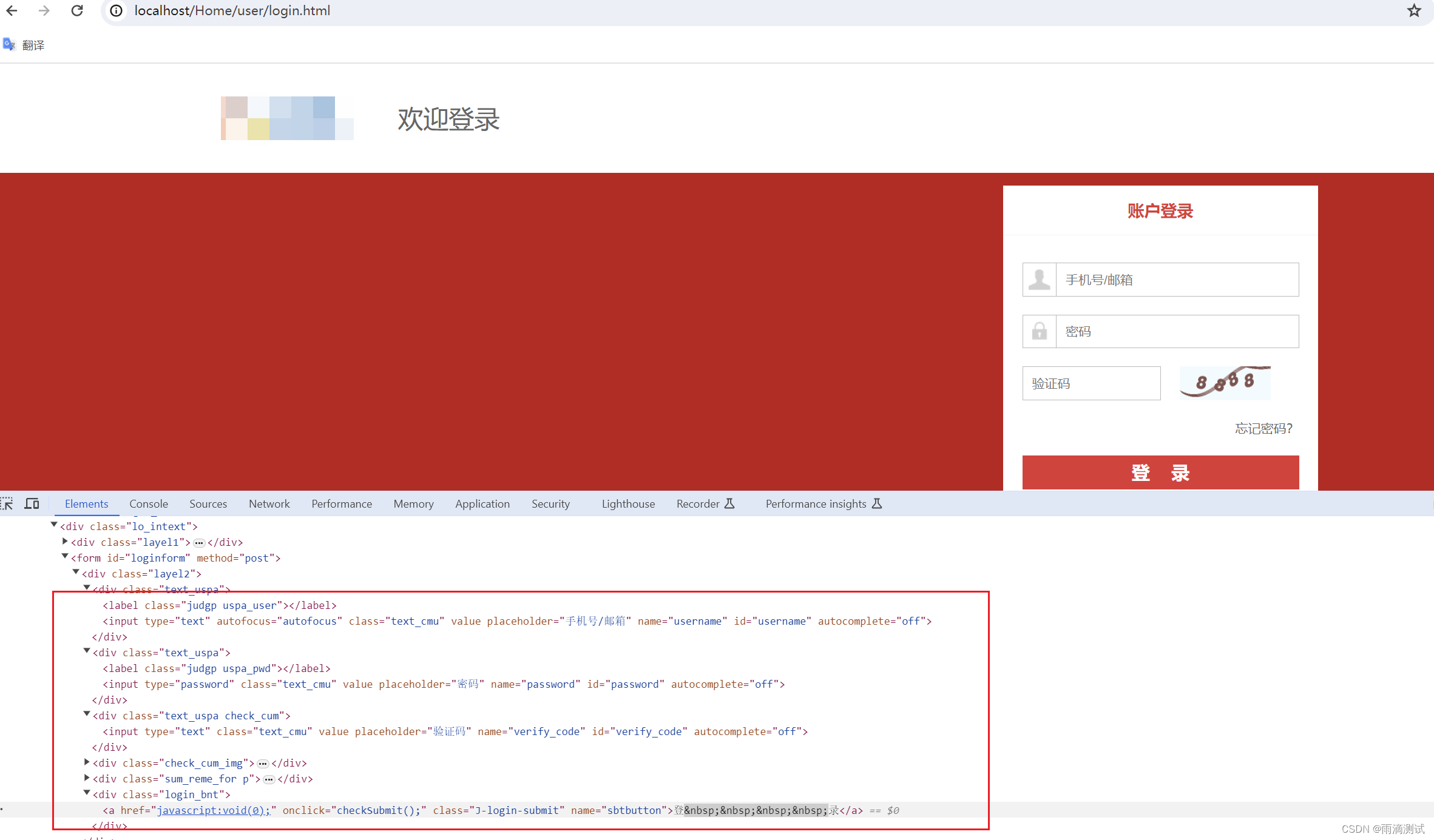Image resolution: width=1434 pixels, height=840 pixels.
Task: Click the browser back arrow
Action: coord(12,10)
